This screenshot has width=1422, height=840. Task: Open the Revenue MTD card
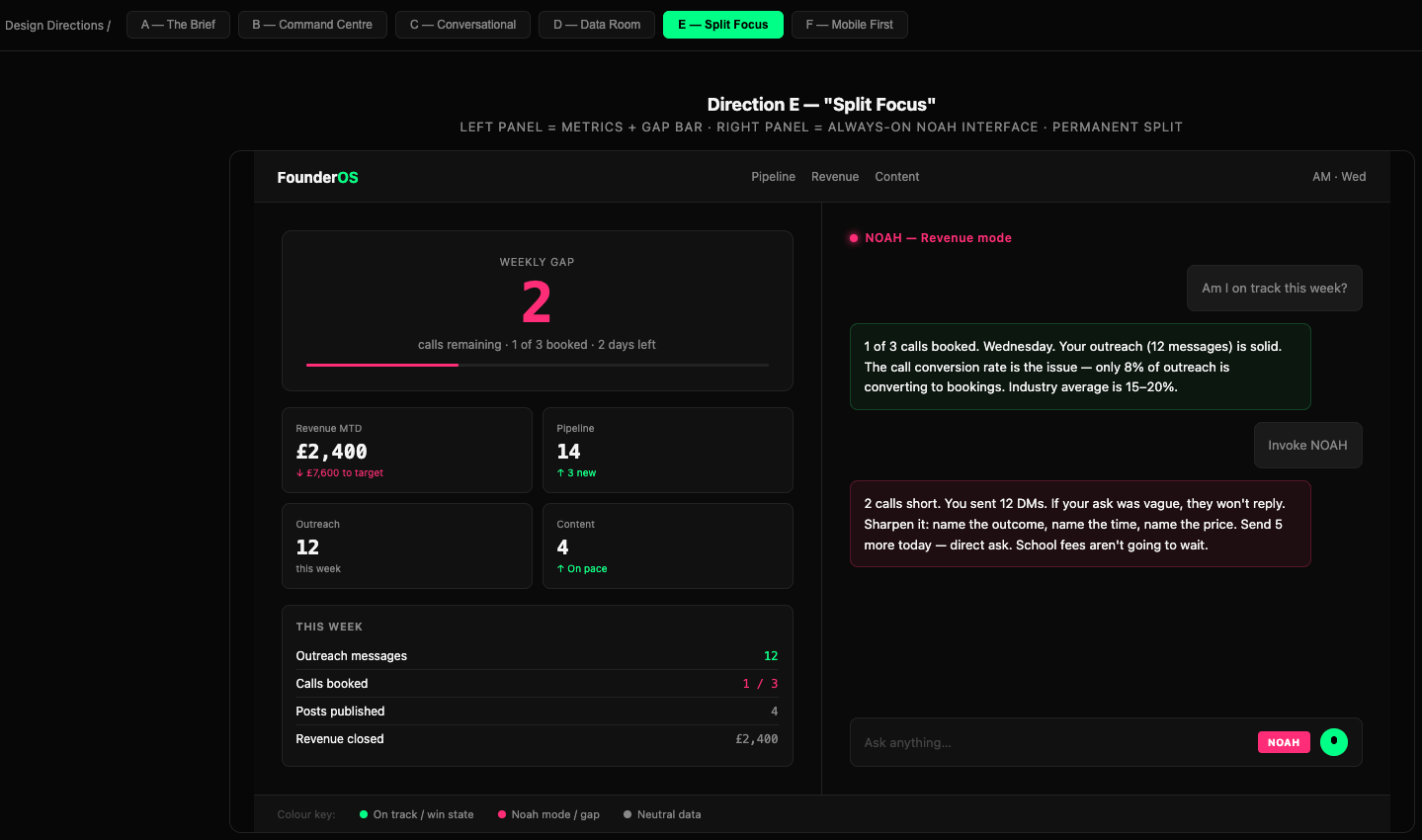click(407, 451)
